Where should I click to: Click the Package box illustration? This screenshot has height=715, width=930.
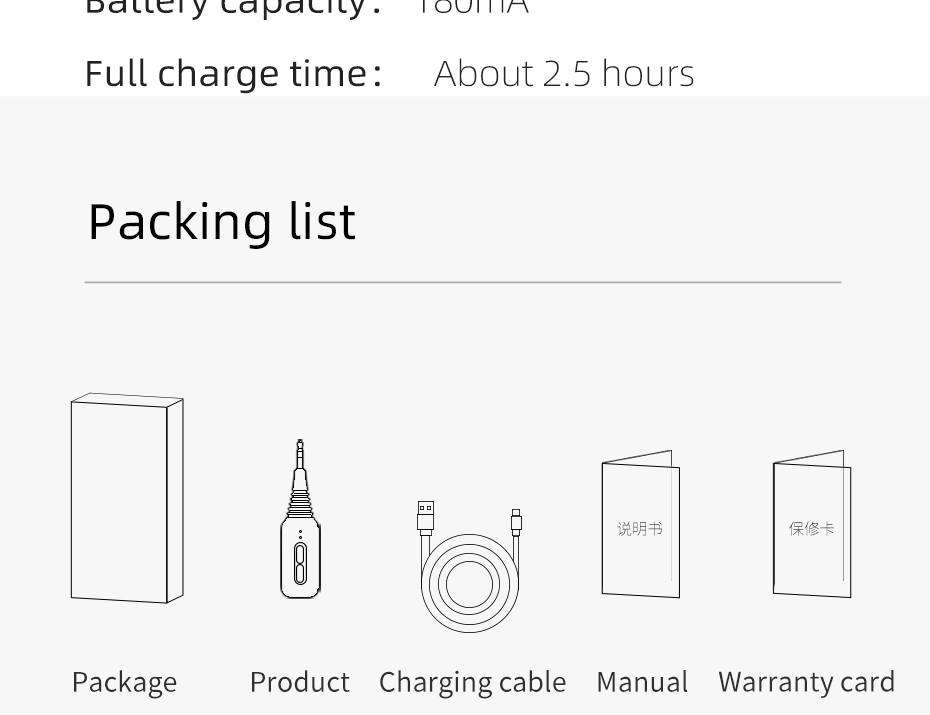[x=127, y=498]
